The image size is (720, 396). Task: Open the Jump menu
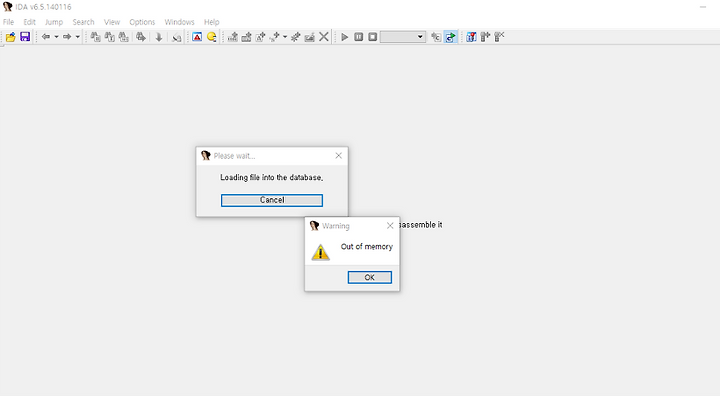(54, 22)
